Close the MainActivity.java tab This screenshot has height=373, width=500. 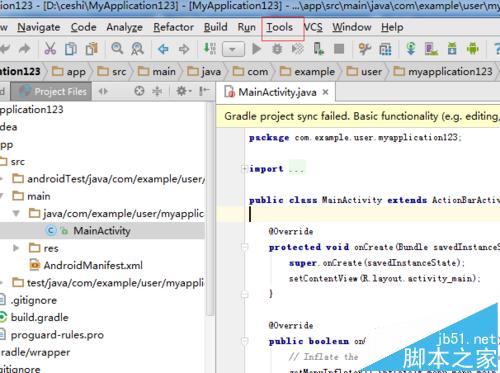tap(325, 92)
